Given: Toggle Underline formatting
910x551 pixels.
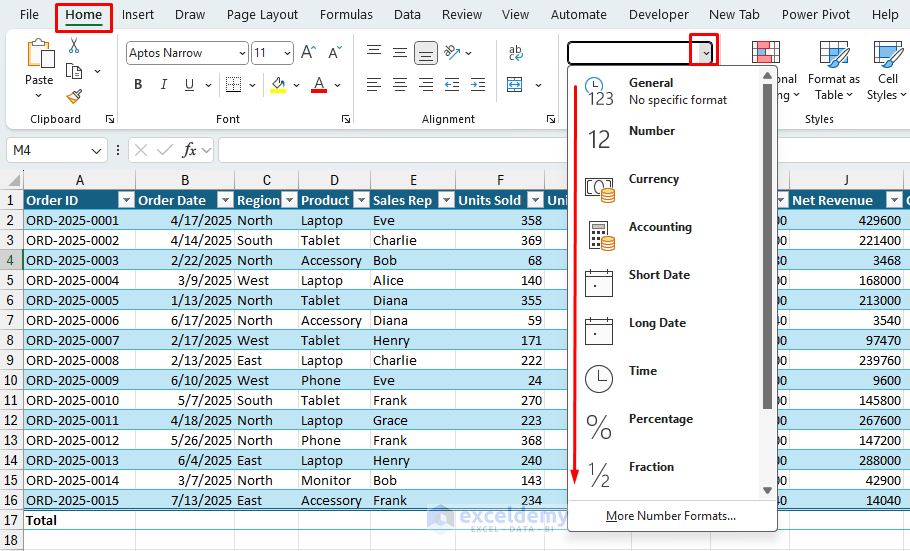Looking at the screenshot, I should [189, 85].
